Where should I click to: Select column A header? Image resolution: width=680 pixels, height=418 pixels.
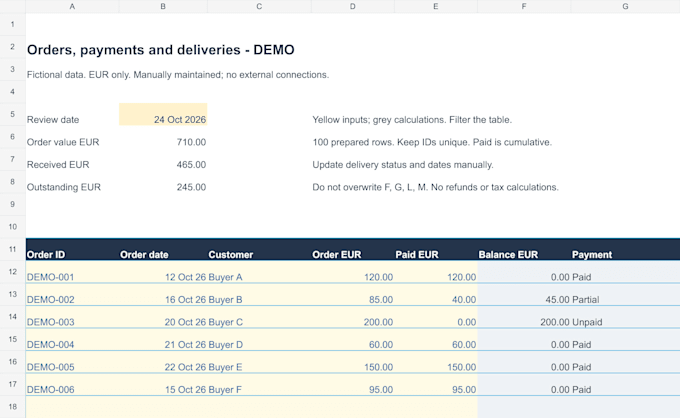(x=72, y=6)
